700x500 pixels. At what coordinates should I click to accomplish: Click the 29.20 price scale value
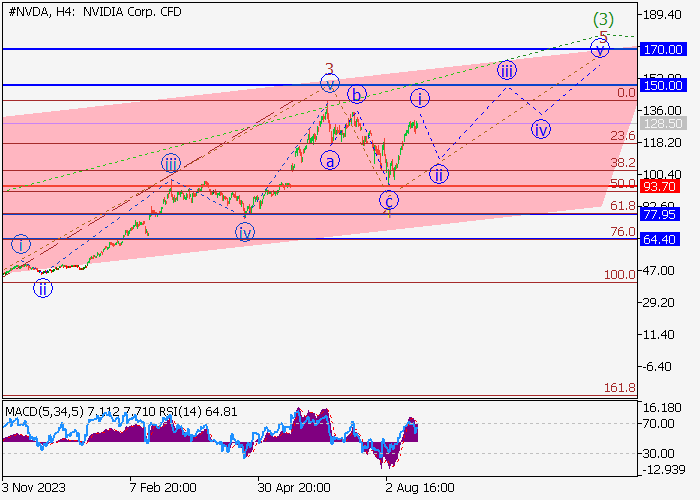click(658, 303)
